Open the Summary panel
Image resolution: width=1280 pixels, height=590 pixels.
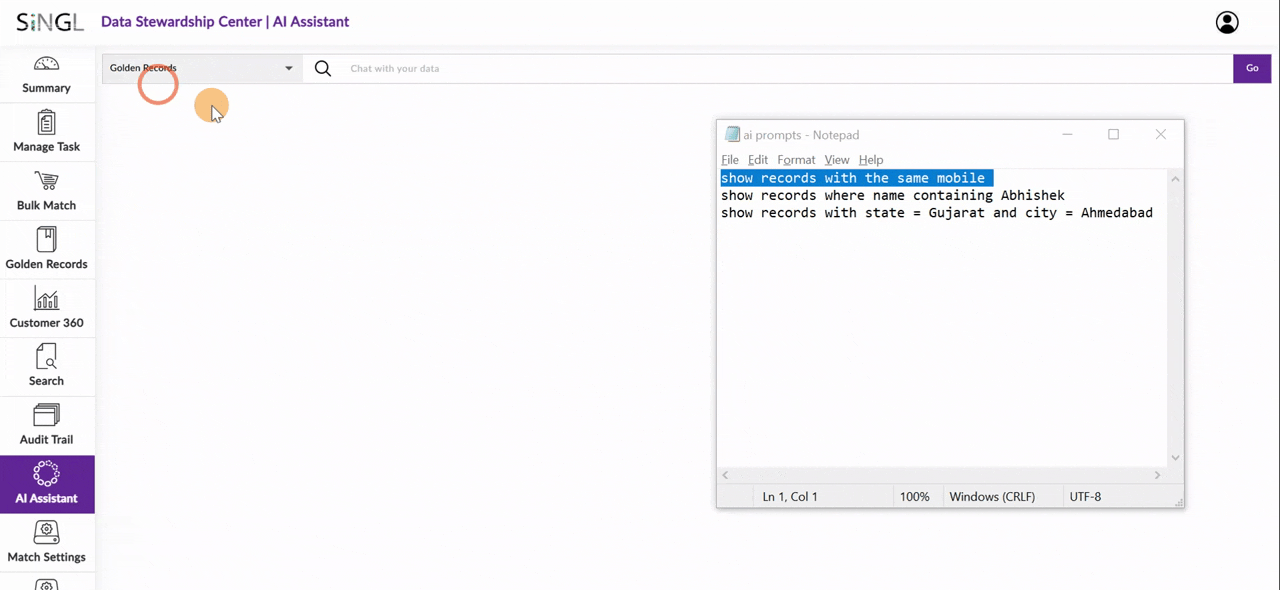tap(46, 75)
